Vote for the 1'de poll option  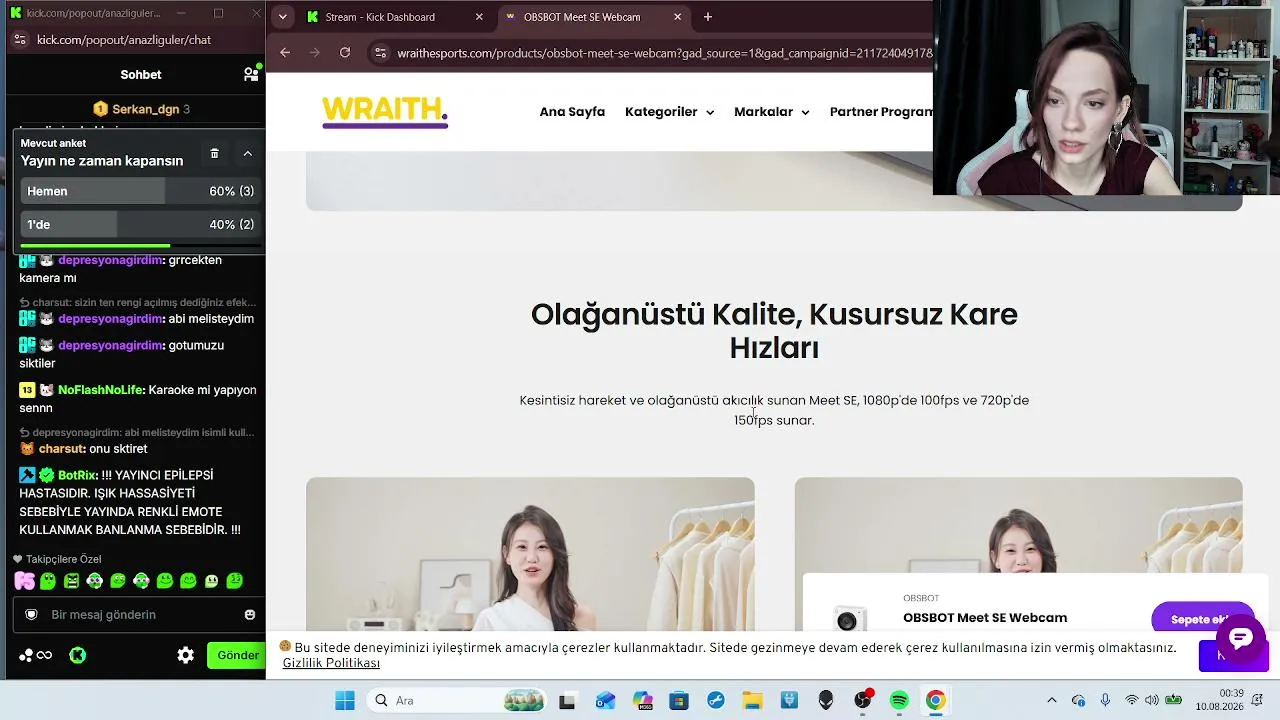coord(140,224)
